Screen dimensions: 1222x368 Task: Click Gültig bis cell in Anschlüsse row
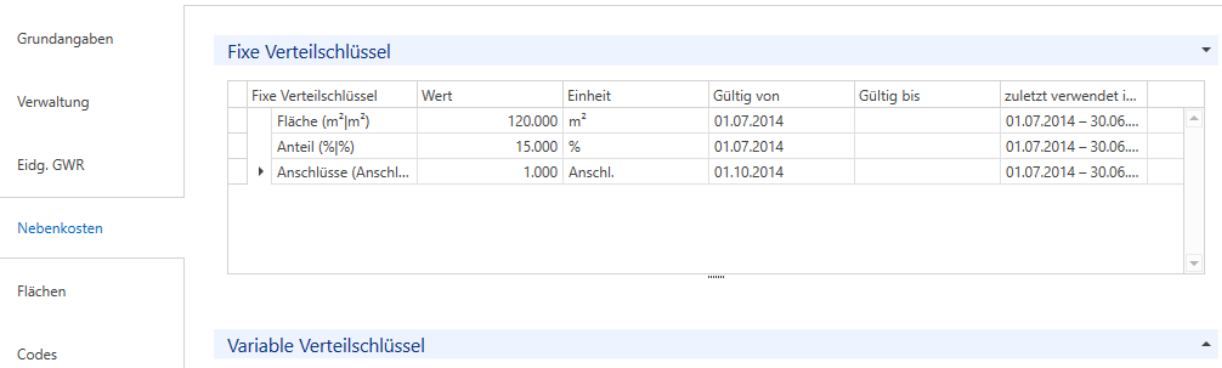click(926, 171)
